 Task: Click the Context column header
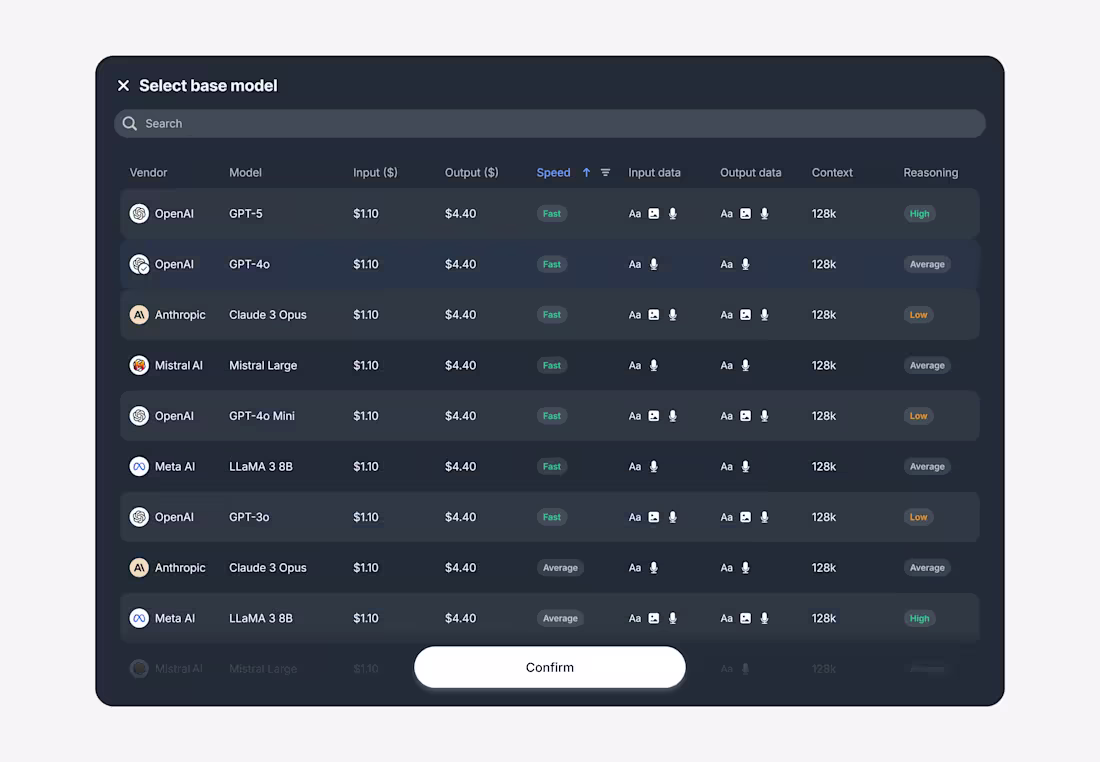[x=832, y=173]
